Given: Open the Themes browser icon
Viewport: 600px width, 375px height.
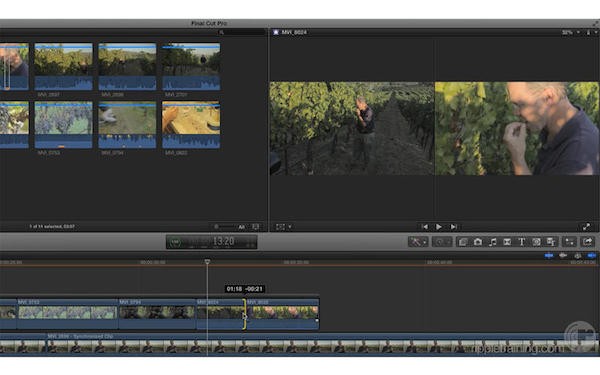Looking at the screenshot, I should 551,242.
